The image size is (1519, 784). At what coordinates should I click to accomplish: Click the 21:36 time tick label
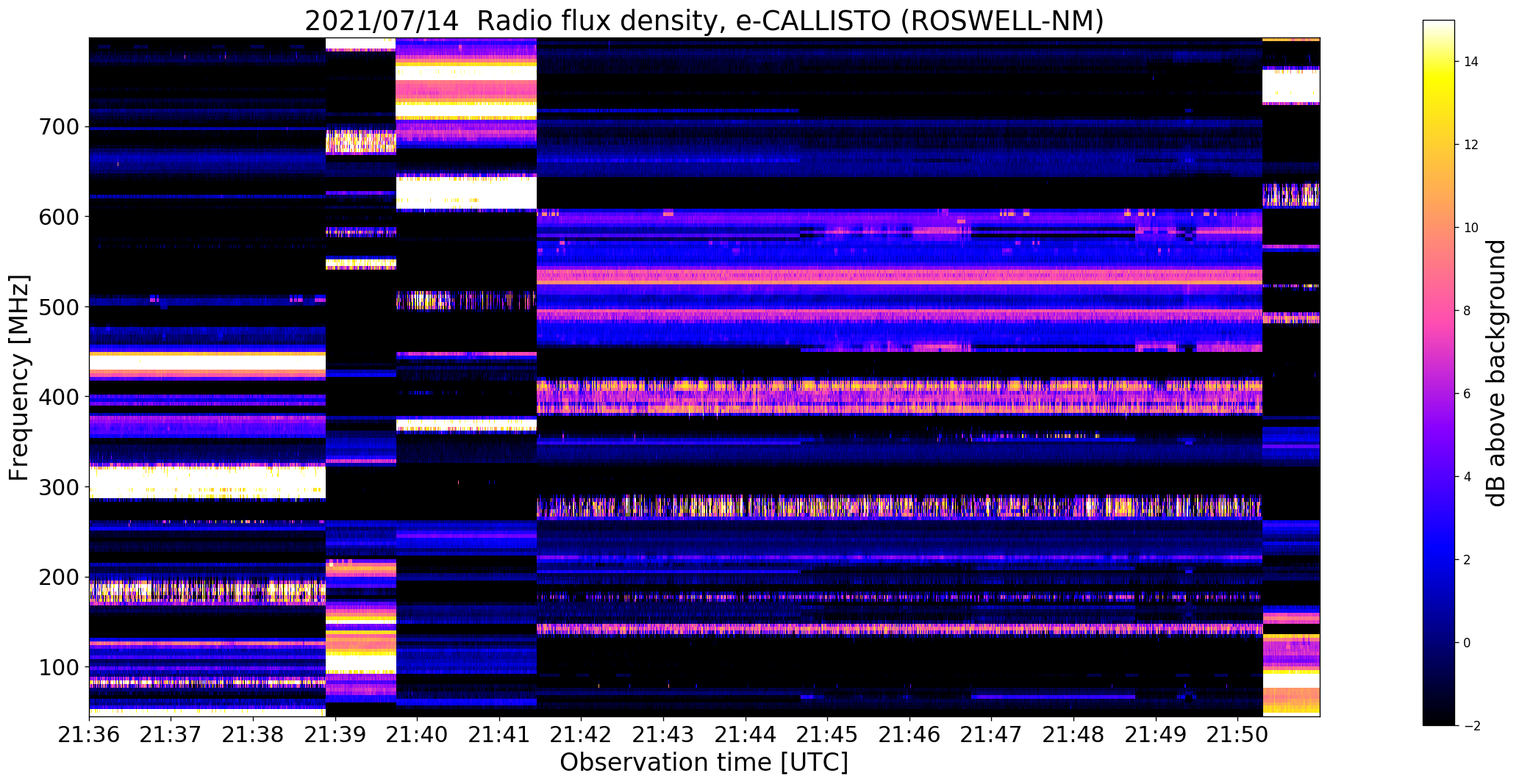(89, 735)
